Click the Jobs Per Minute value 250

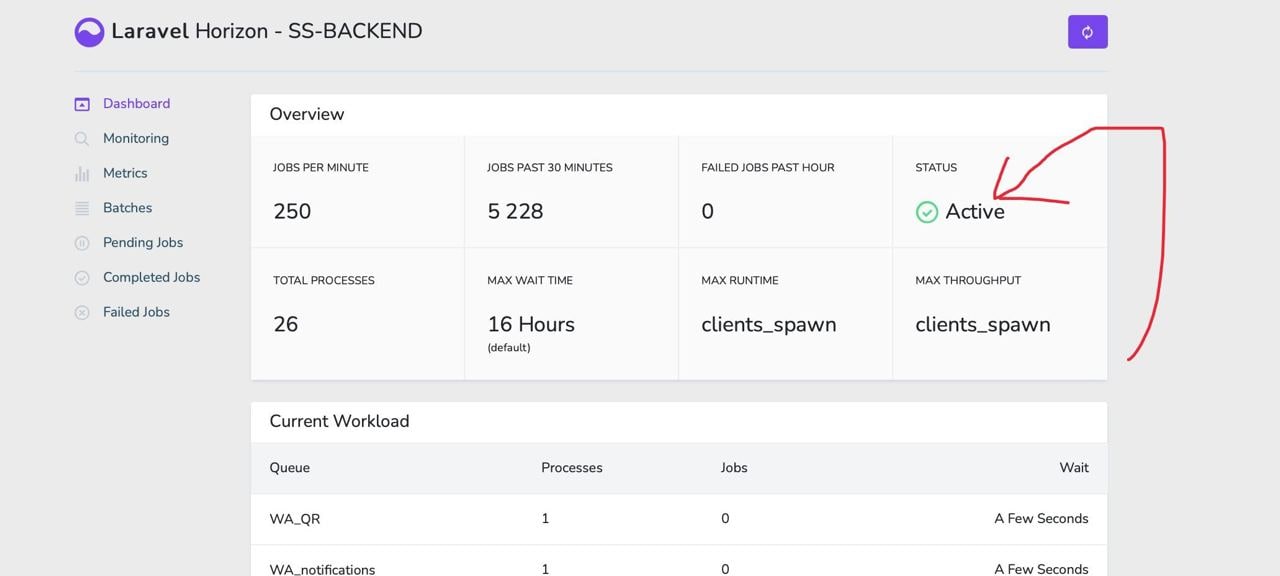coord(292,211)
